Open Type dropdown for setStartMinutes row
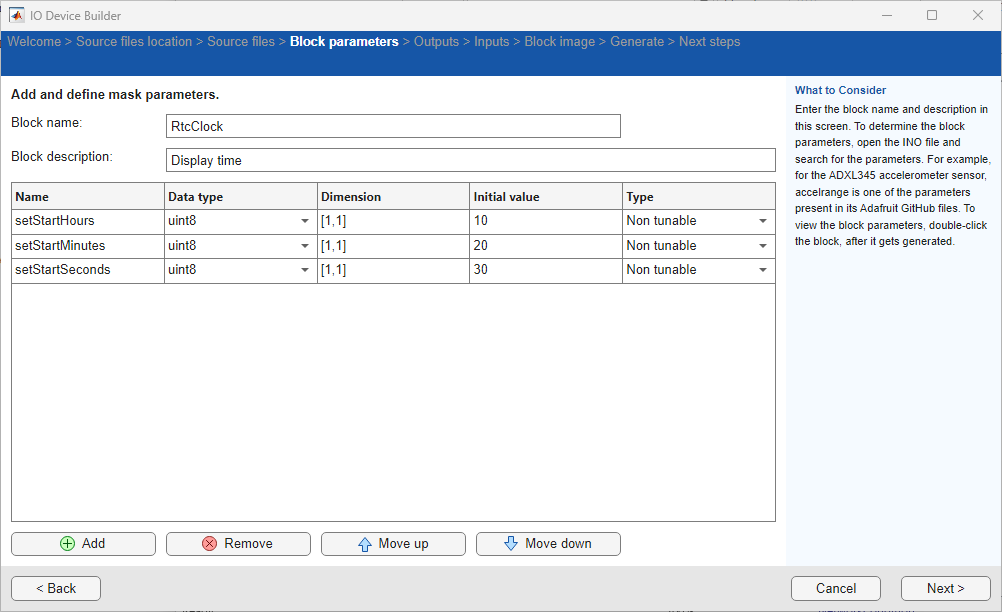1002x612 pixels. point(763,245)
